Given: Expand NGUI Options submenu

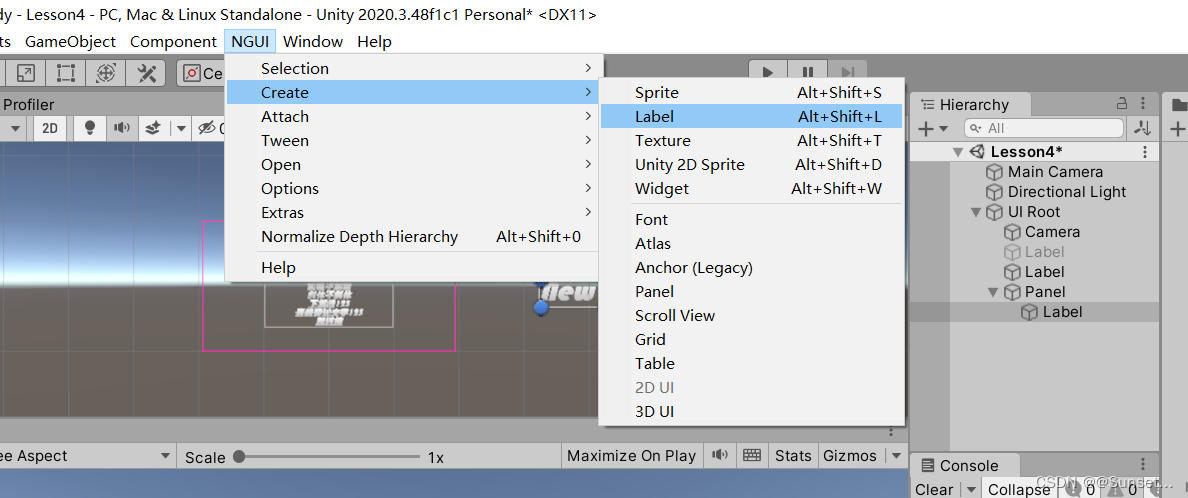Looking at the screenshot, I should (414, 189).
